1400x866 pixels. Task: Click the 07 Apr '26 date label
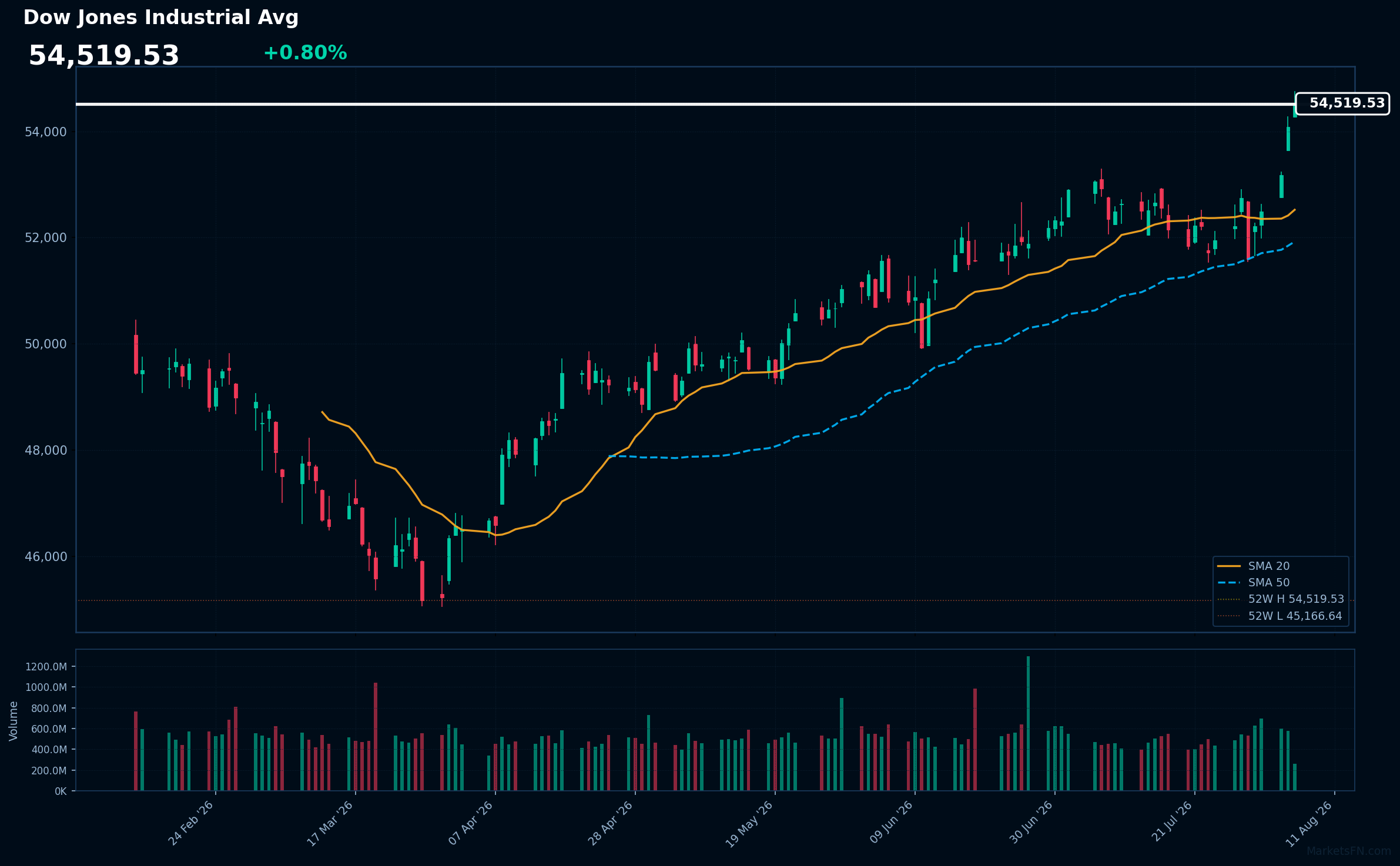point(471,824)
